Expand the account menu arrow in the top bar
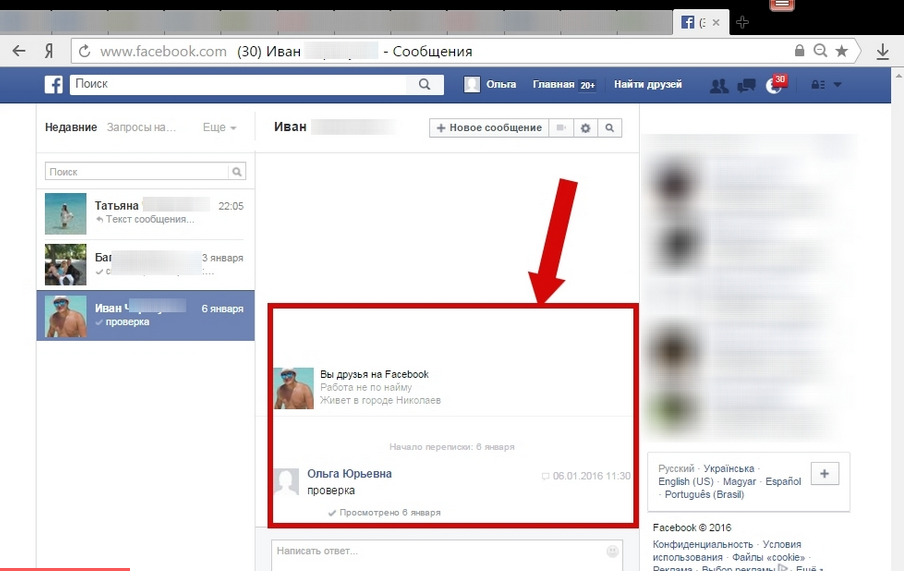Image resolution: width=904 pixels, height=571 pixels. click(837, 85)
